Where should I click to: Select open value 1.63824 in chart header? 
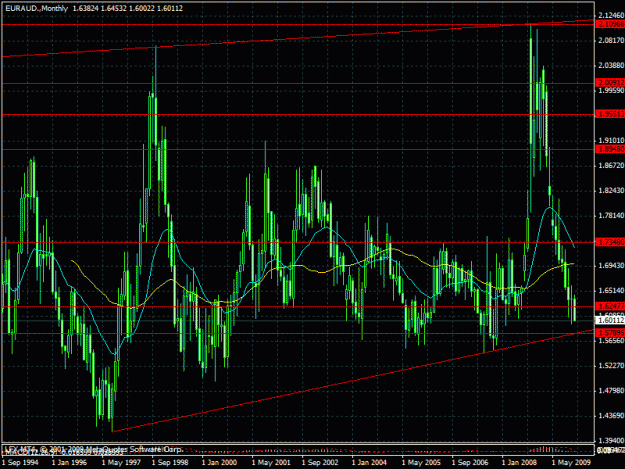click(85, 8)
